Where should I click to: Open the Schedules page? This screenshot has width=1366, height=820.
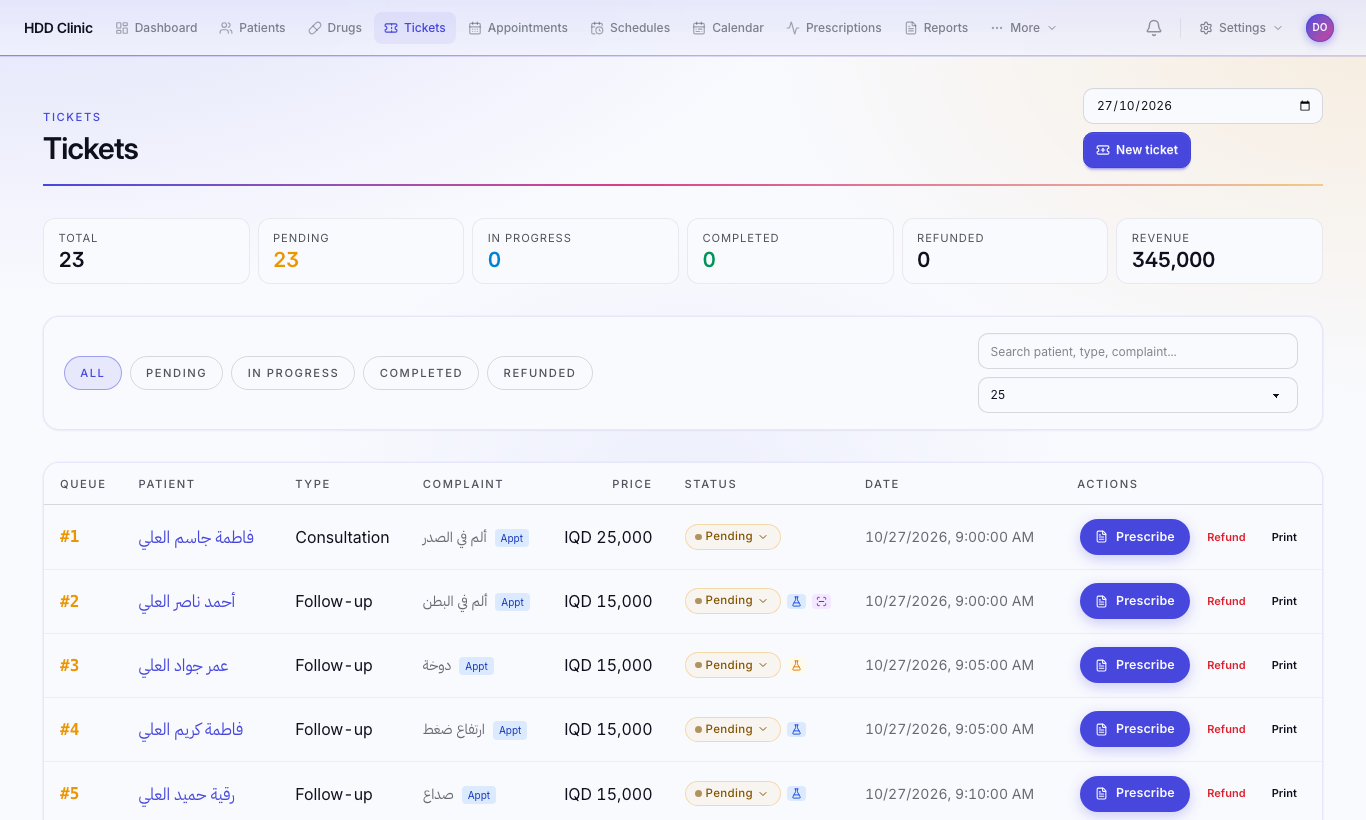[x=630, y=28]
